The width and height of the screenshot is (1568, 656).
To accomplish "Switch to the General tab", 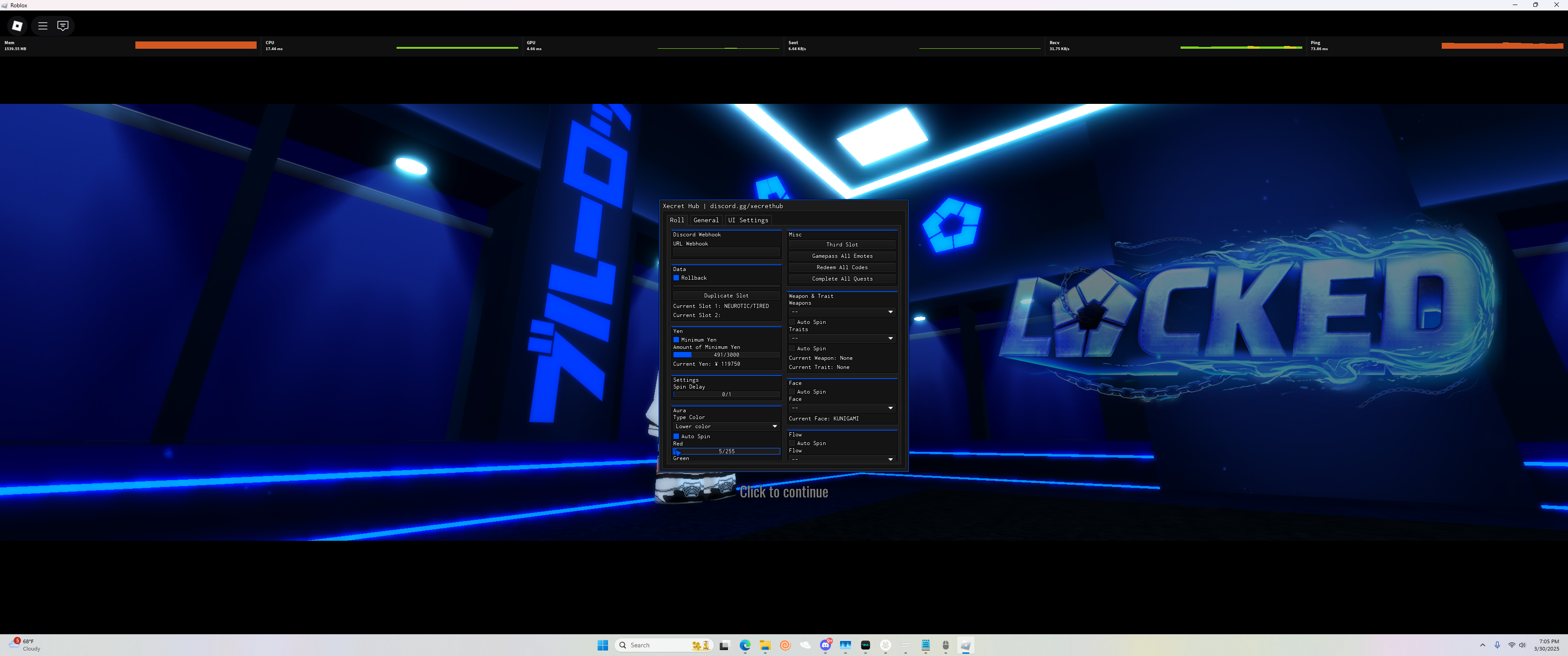I will pyautogui.click(x=706, y=220).
